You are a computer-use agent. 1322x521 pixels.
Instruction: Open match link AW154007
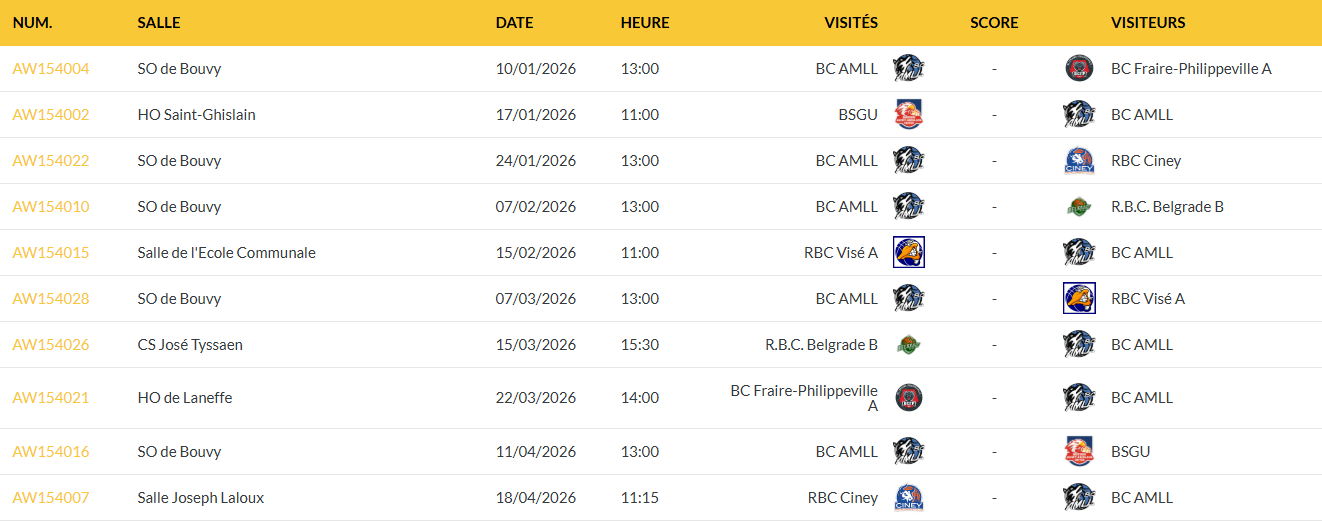point(51,498)
